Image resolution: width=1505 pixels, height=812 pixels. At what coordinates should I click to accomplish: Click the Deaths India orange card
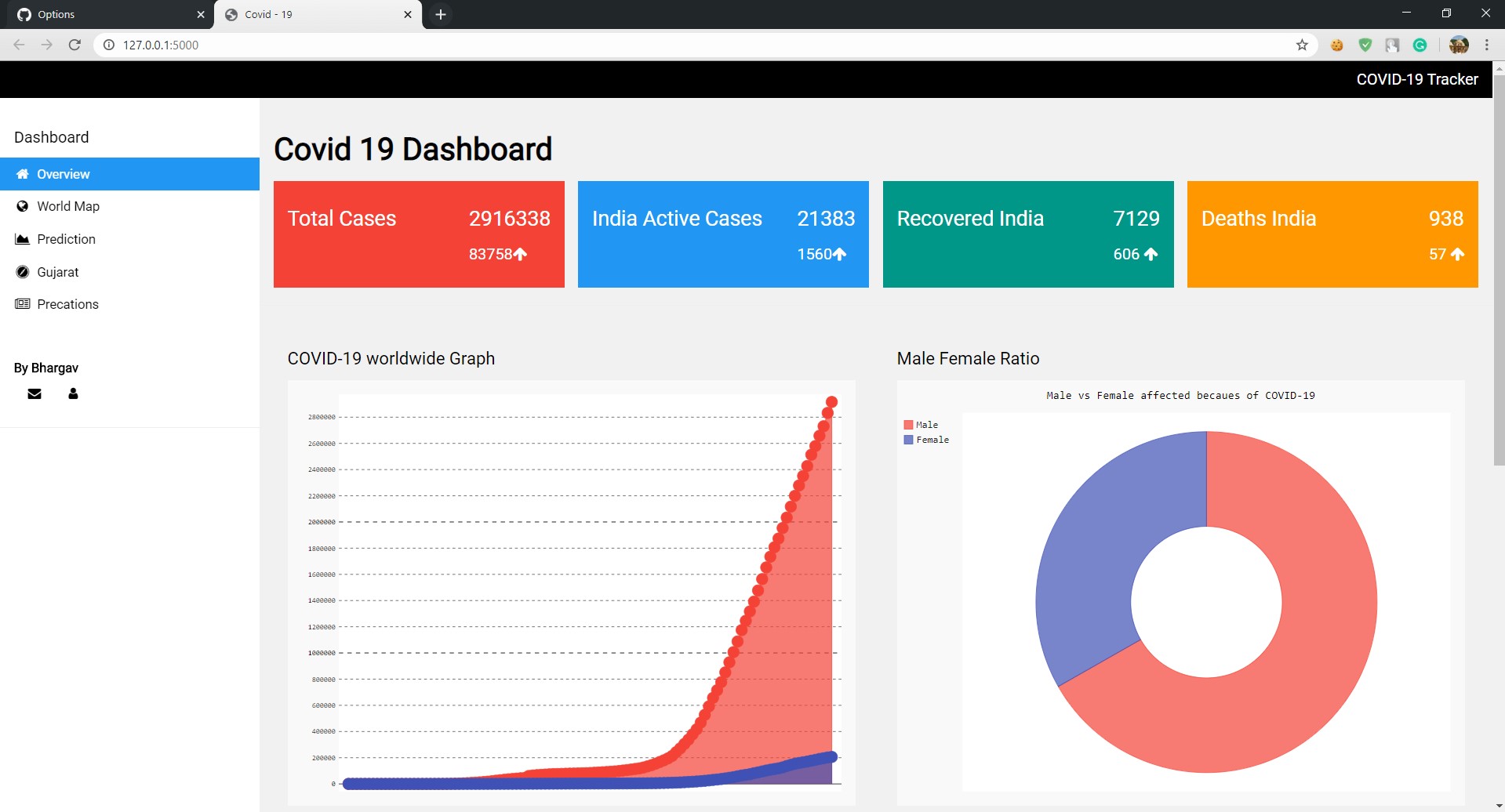click(x=1332, y=234)
